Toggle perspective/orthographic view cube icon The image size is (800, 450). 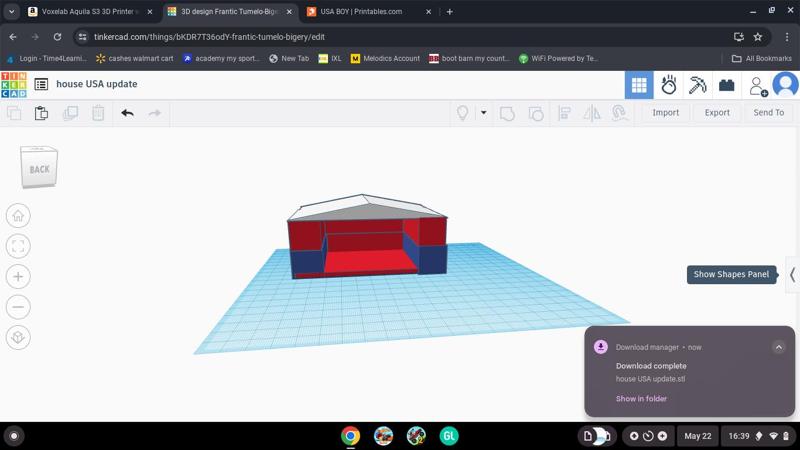point(18,338)
